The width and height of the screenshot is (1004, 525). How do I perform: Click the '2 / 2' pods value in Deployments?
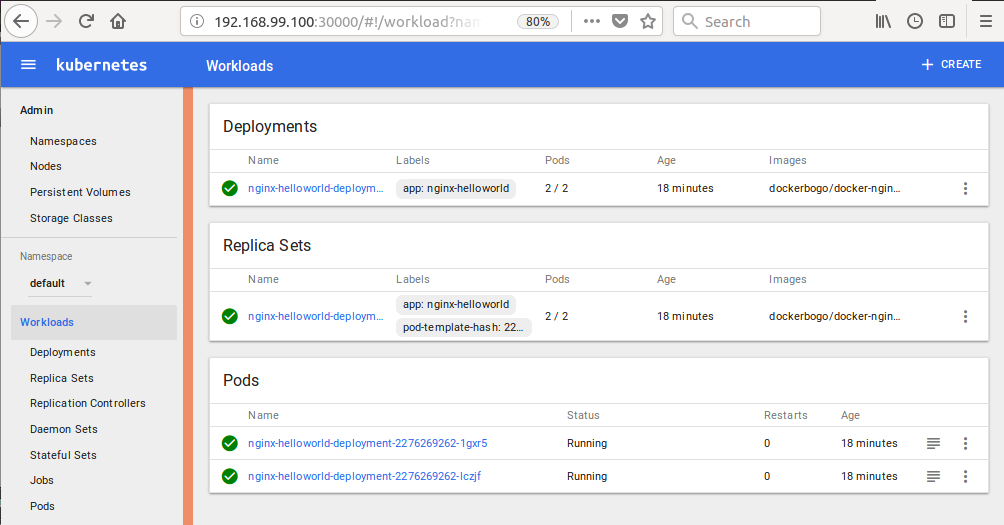pyautogui.click(x=556, y=188)
